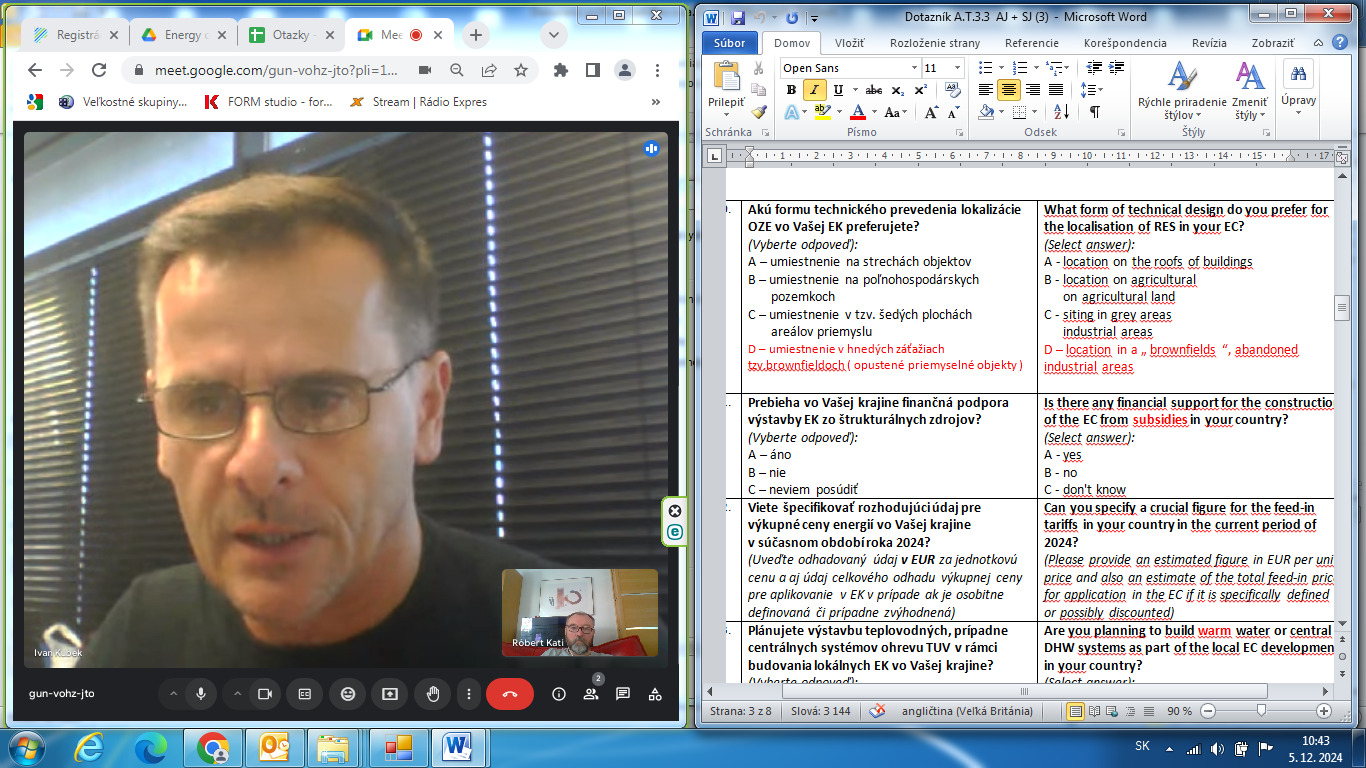This screenshot has height=768, width=1366.
Task: Mute the microphone in Google Meet
Action: [x=201, y=694]
